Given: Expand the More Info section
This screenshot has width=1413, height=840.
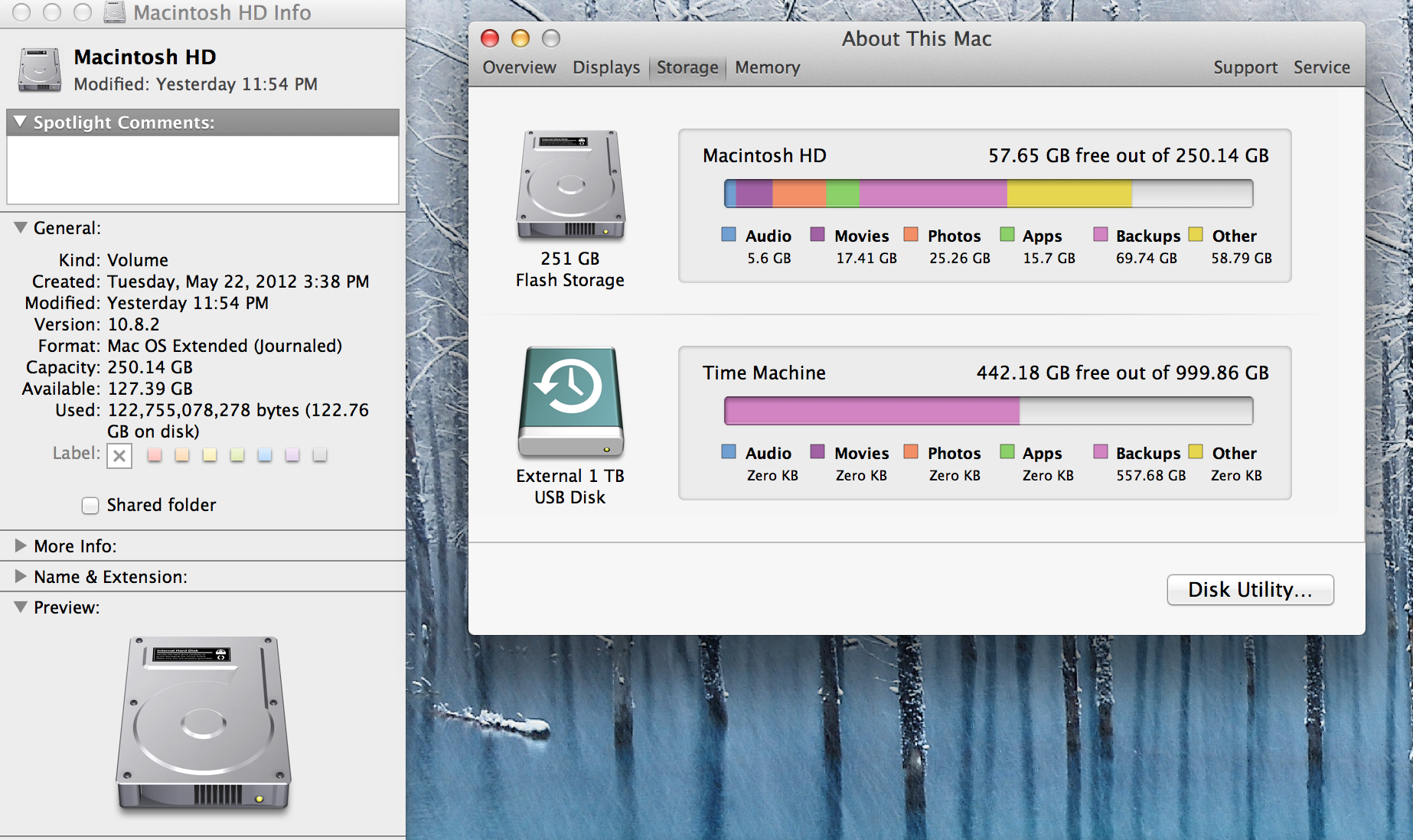Looking at the screenshot, I should coord(21,545).
